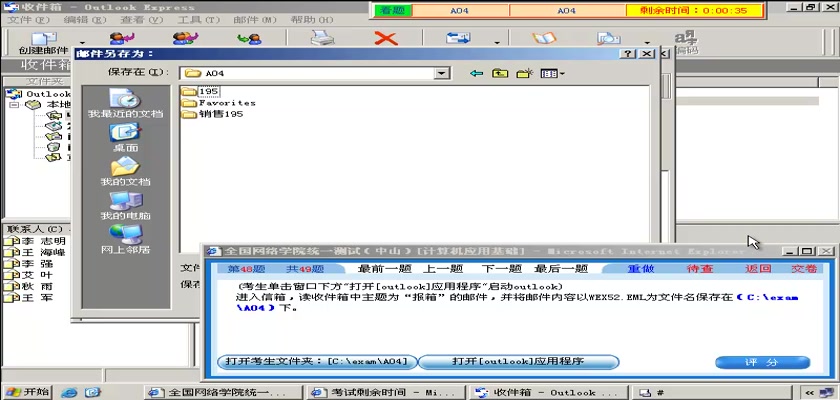Viewport: 840px width, 400px height.
Task: Select Outlook Express root tree item
Action: [x=39, y=94]
